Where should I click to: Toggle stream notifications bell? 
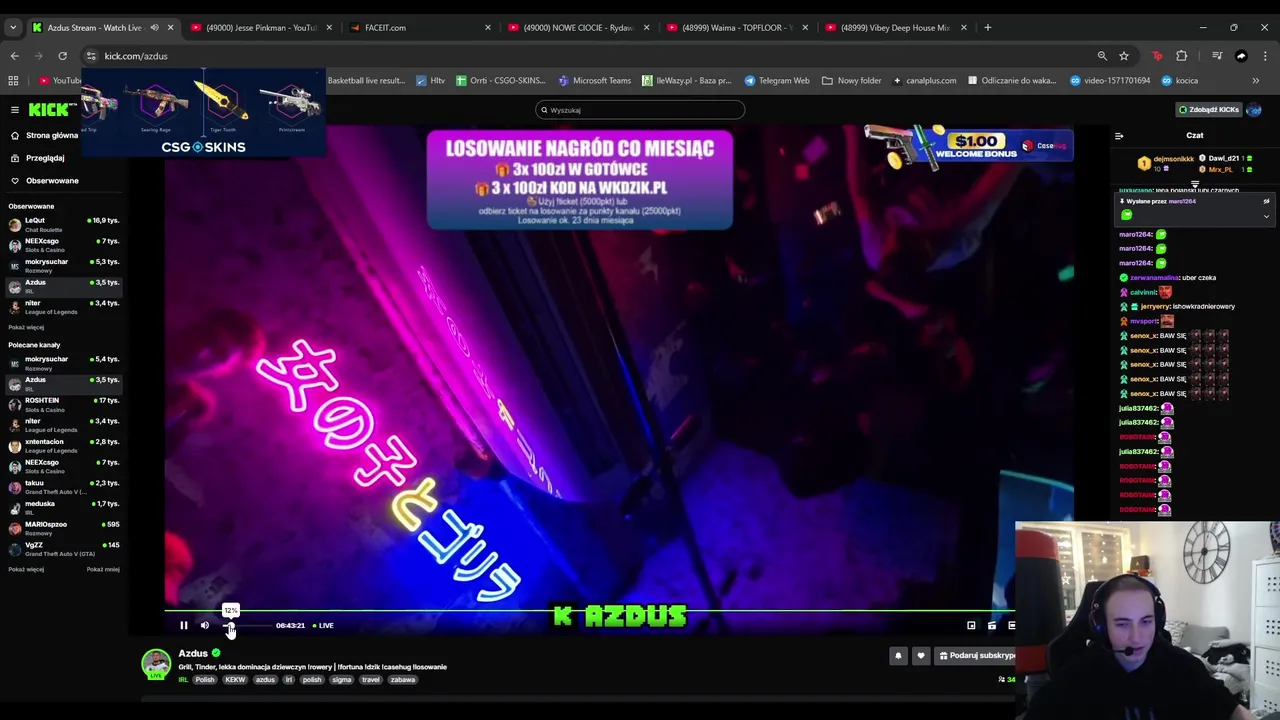click(x=898, y=656)
